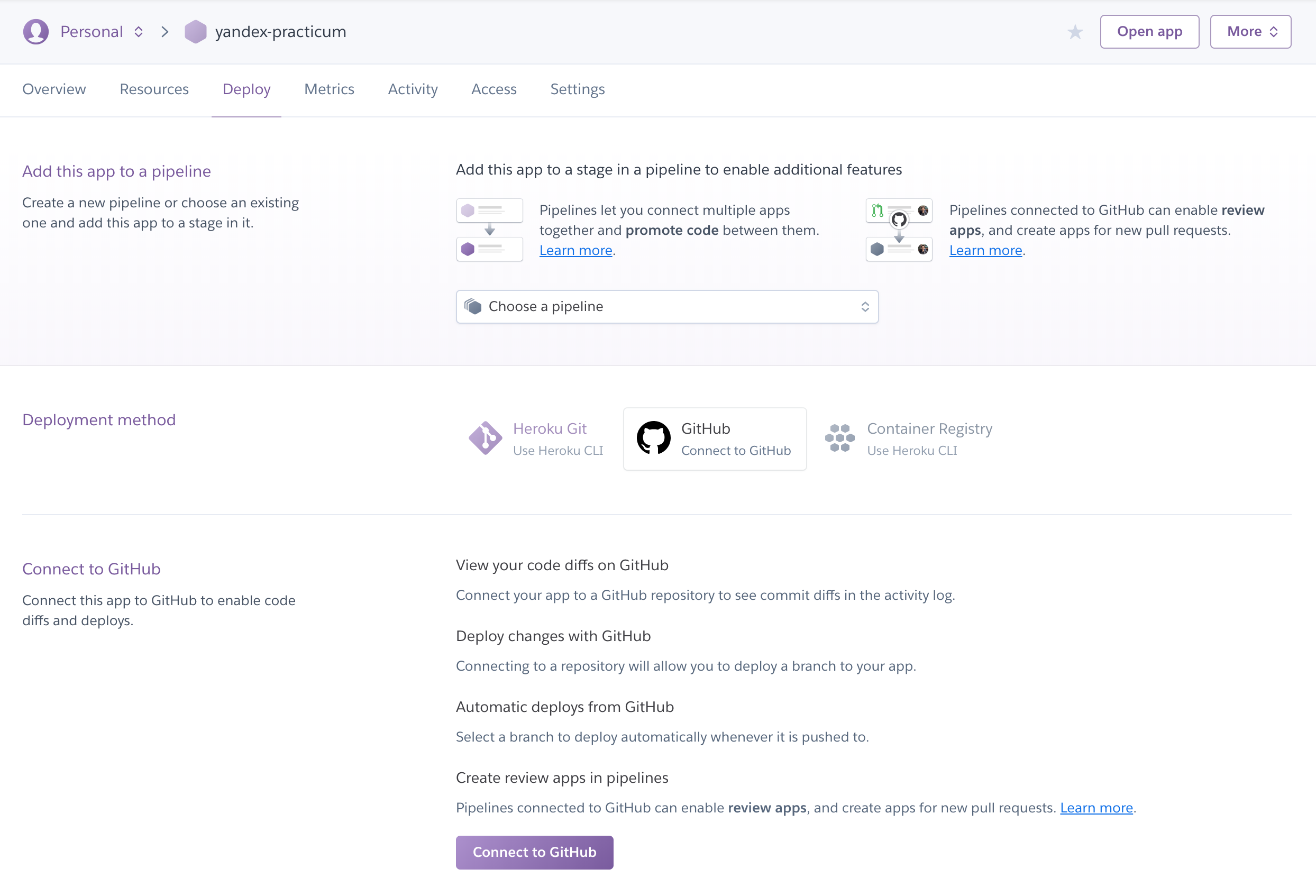Click the 'Add this app to a stage' heading

pyautogui.click(x=679, y=169)
